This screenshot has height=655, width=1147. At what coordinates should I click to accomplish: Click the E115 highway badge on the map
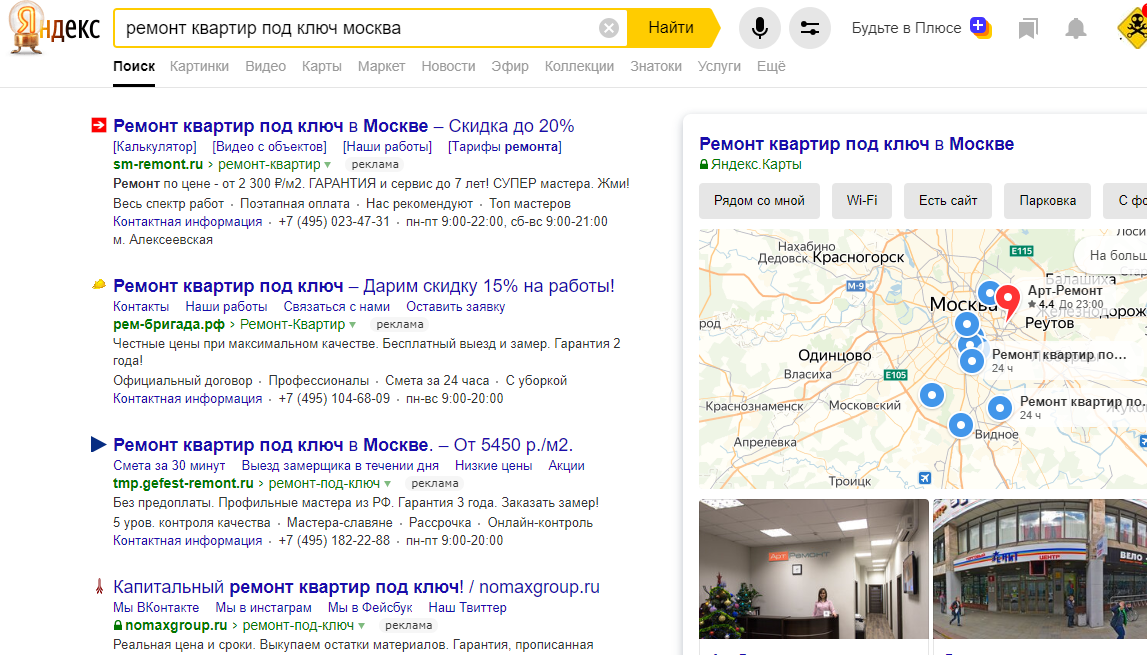1021,251
